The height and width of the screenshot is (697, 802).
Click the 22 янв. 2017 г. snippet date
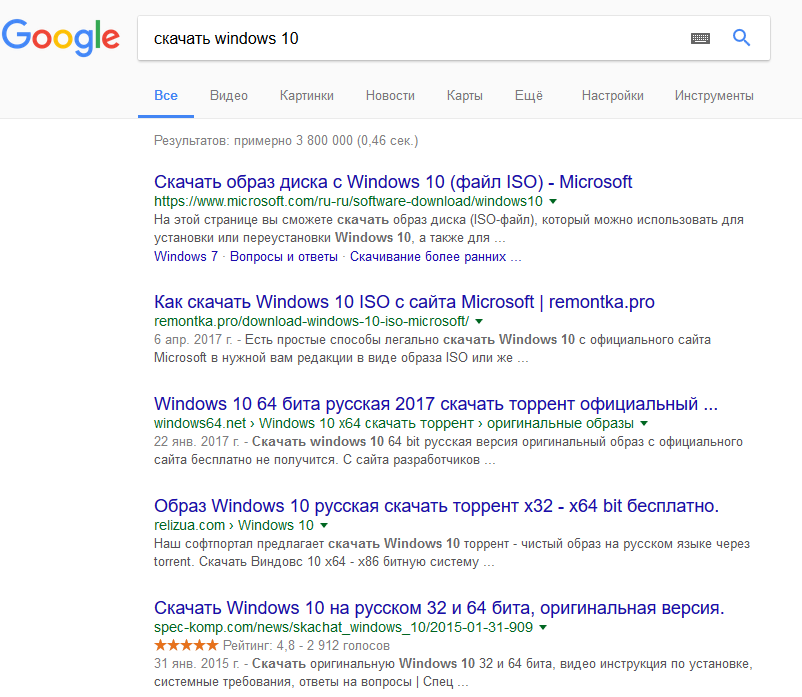point(196,442)
